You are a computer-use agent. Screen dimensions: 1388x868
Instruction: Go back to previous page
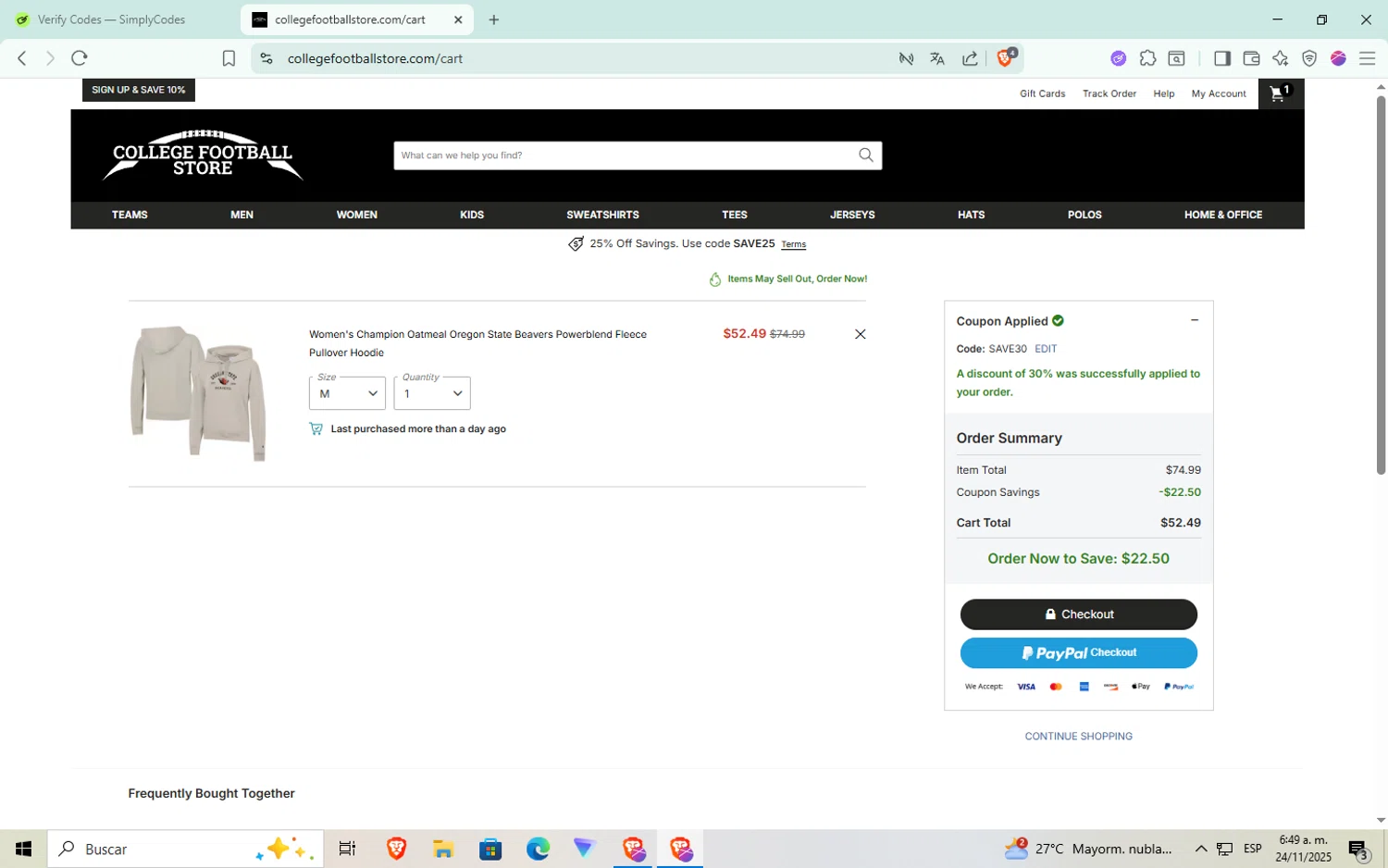(22, 58)
